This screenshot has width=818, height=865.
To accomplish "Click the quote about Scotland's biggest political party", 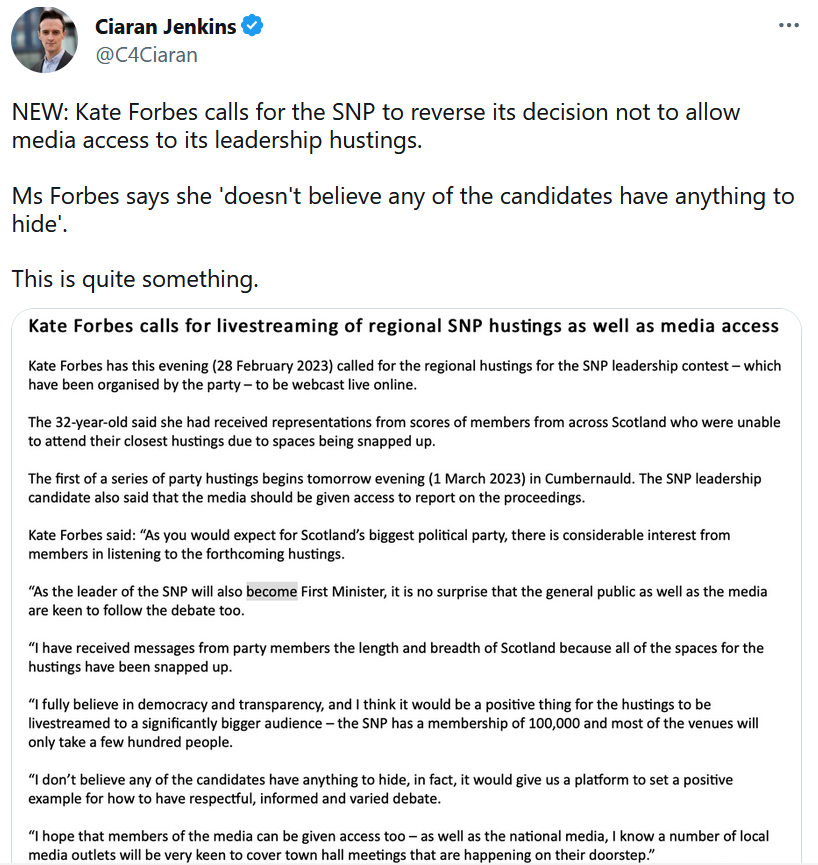I will click(x=379, y=544).
